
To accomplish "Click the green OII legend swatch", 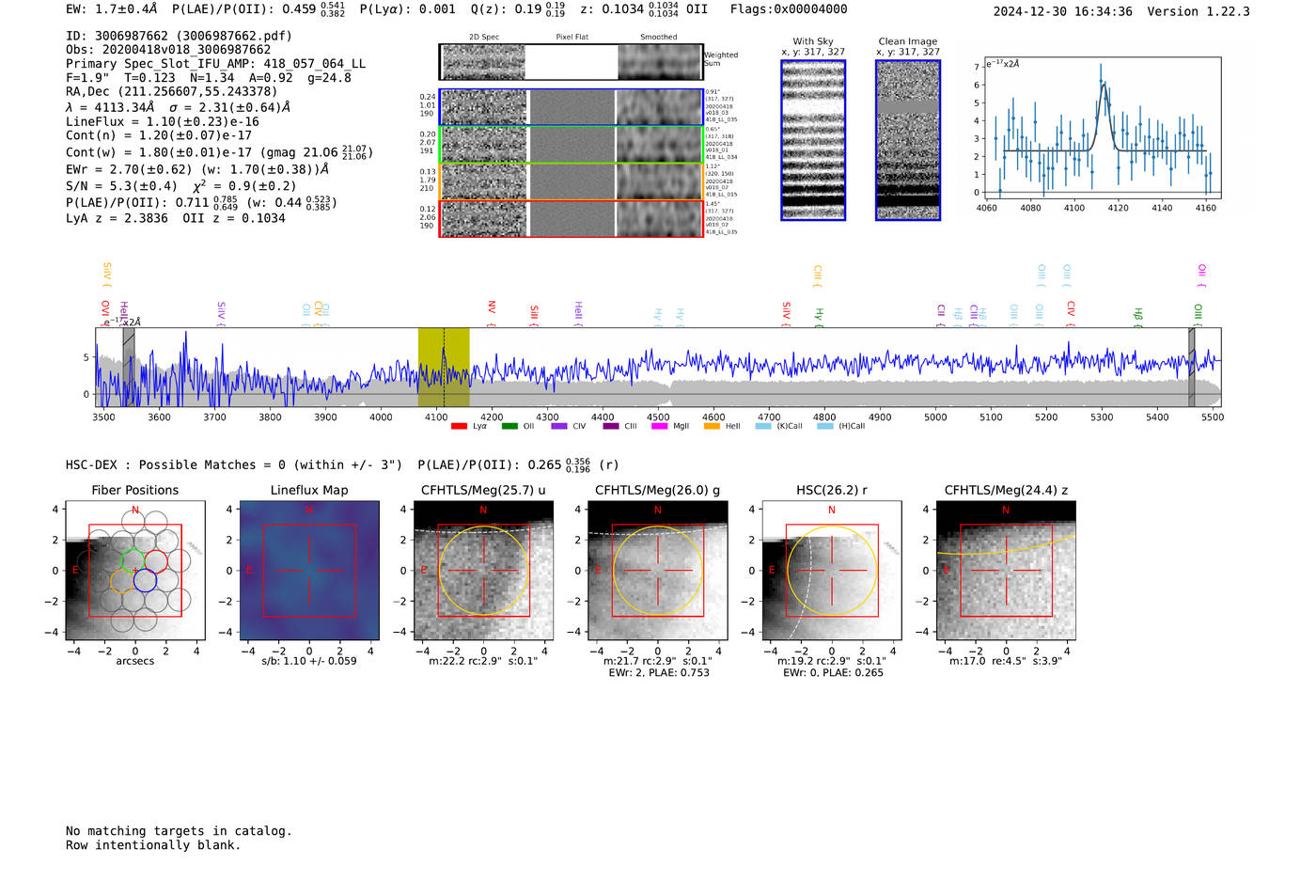I will pos(509,427).
